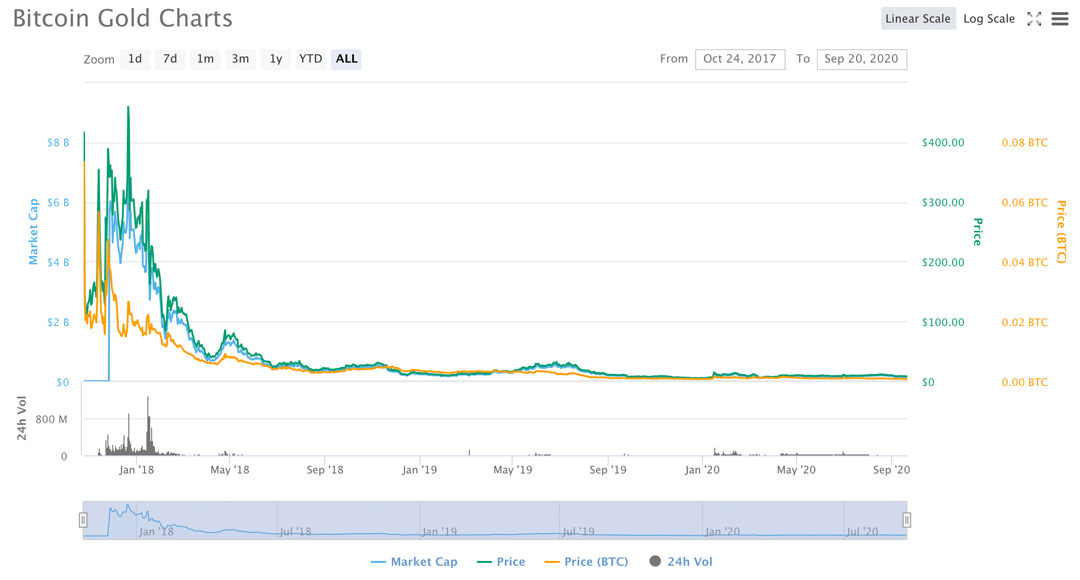Image resolution: width=1080 pixels, height=580 pixels.
Task: Switch to Log Scale
Action: 989,19
